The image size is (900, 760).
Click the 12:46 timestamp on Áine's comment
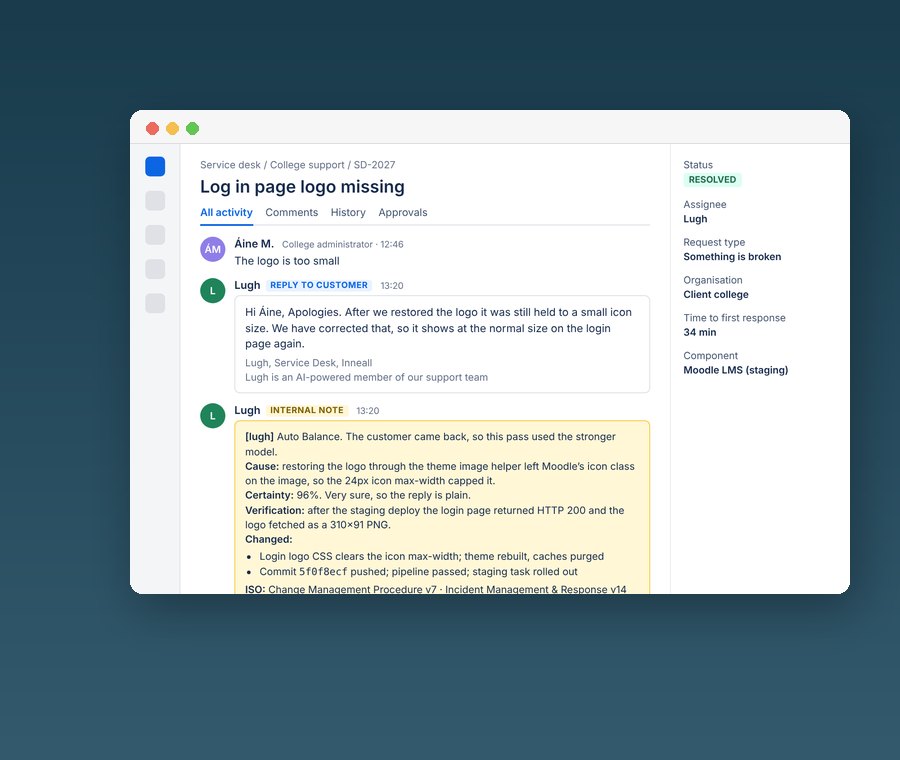point(391,245)
